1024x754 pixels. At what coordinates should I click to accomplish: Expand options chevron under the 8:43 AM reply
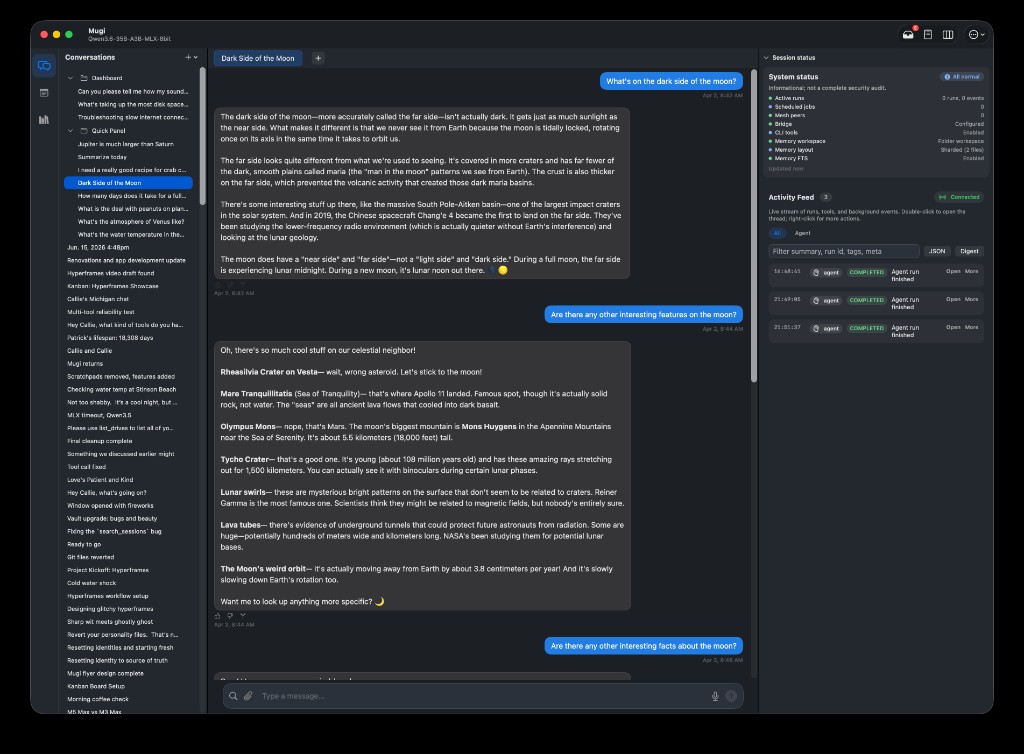coord(243,284)
